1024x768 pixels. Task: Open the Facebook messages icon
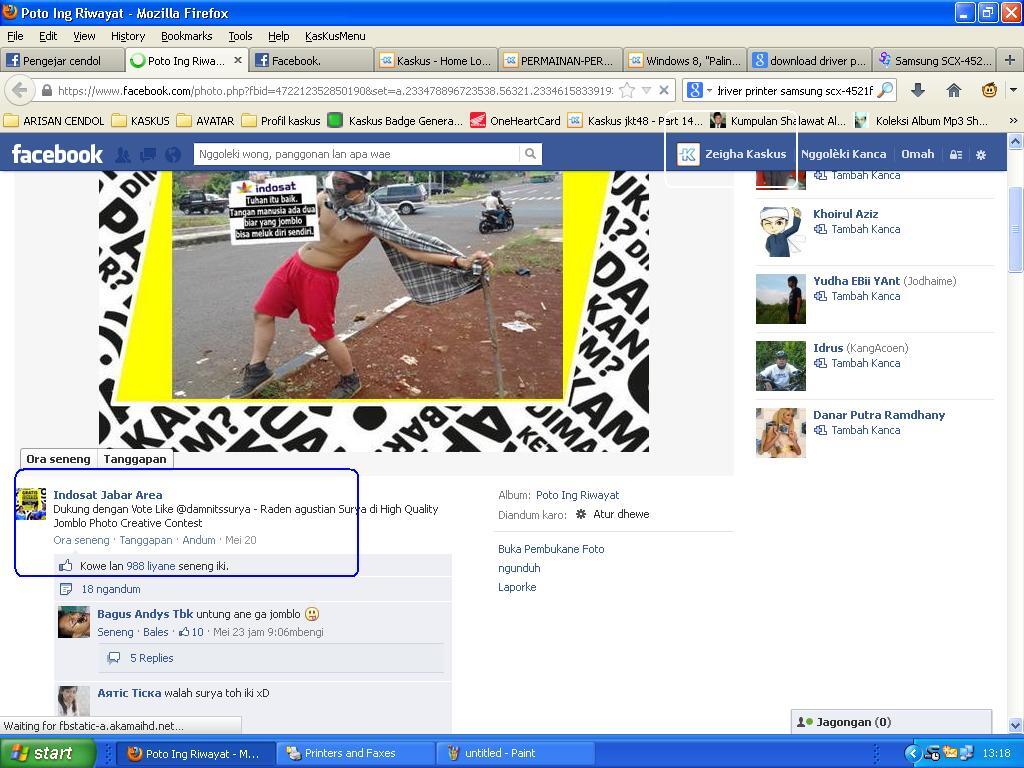click(148, 155)
